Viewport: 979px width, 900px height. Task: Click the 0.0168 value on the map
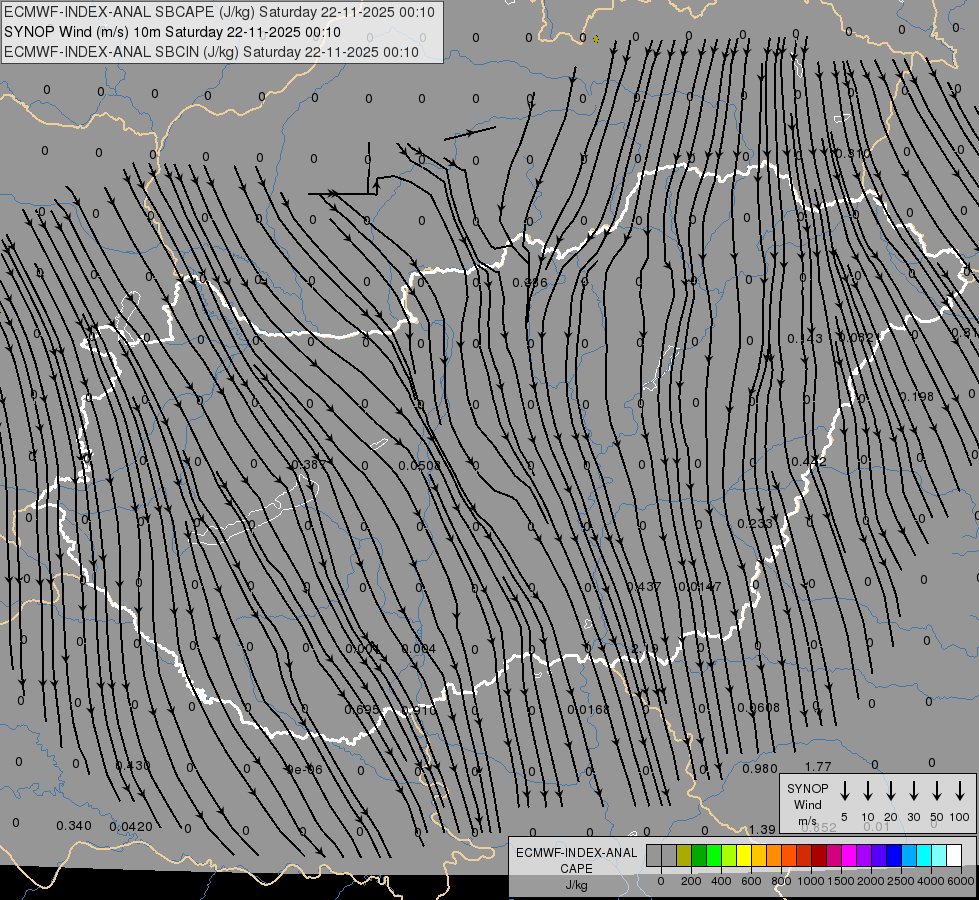588,710
